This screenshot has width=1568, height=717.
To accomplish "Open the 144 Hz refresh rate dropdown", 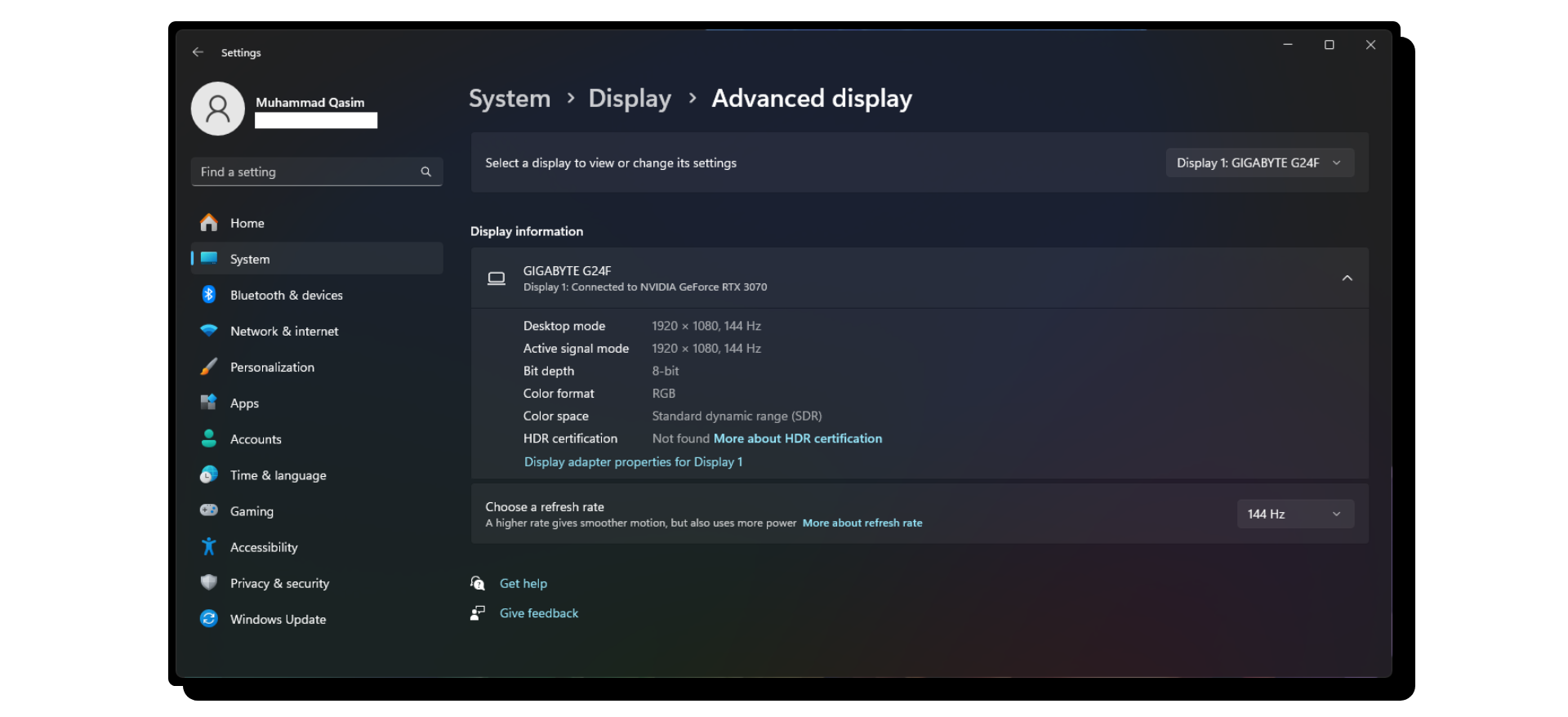I will click(1295, 514).
